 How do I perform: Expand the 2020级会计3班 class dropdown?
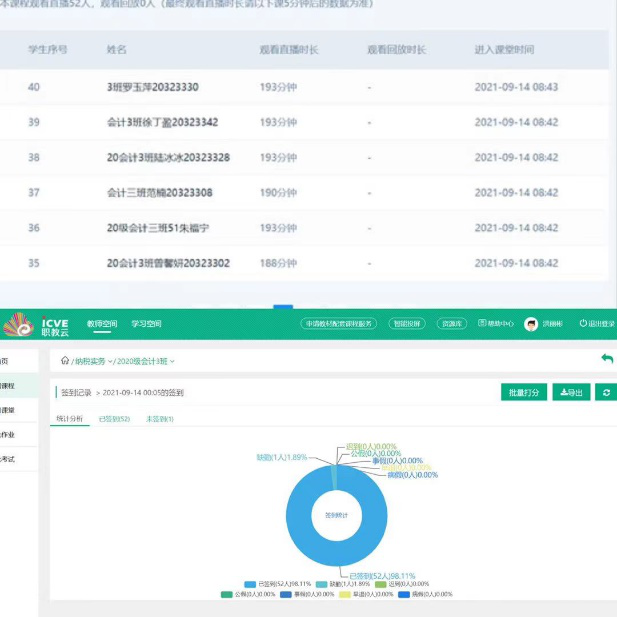point(146,361)
